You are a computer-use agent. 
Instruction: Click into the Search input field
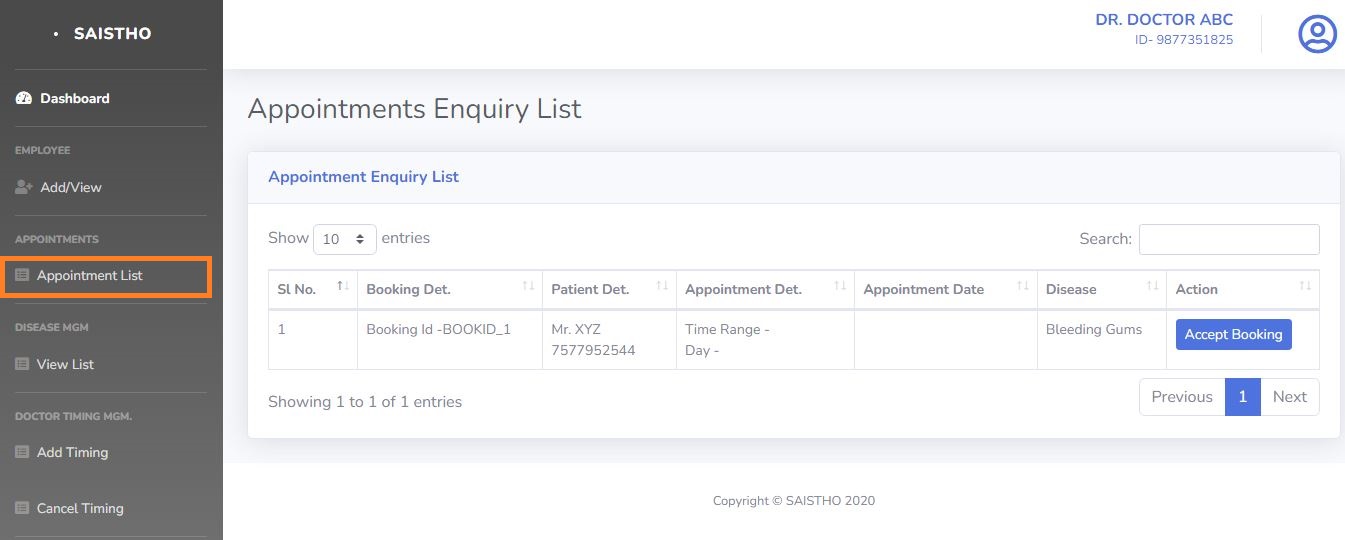click(x=1228, y=239)
